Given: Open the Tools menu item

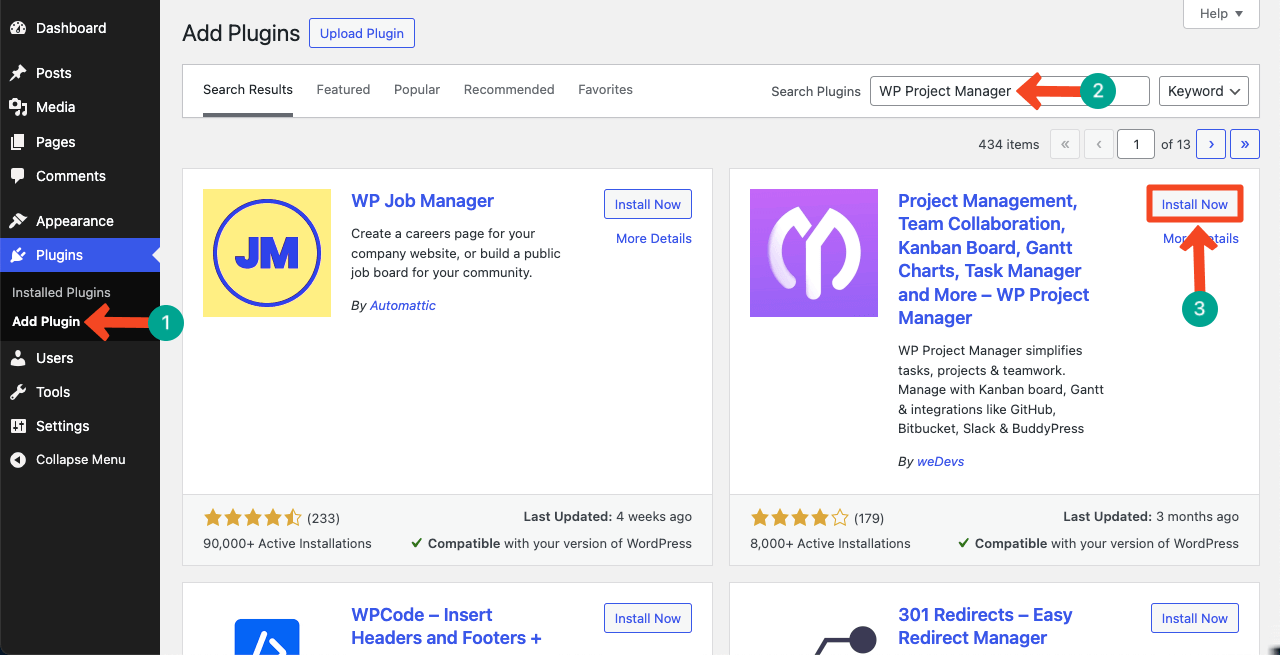Looking at the screenshot, I should click(80, 392).
